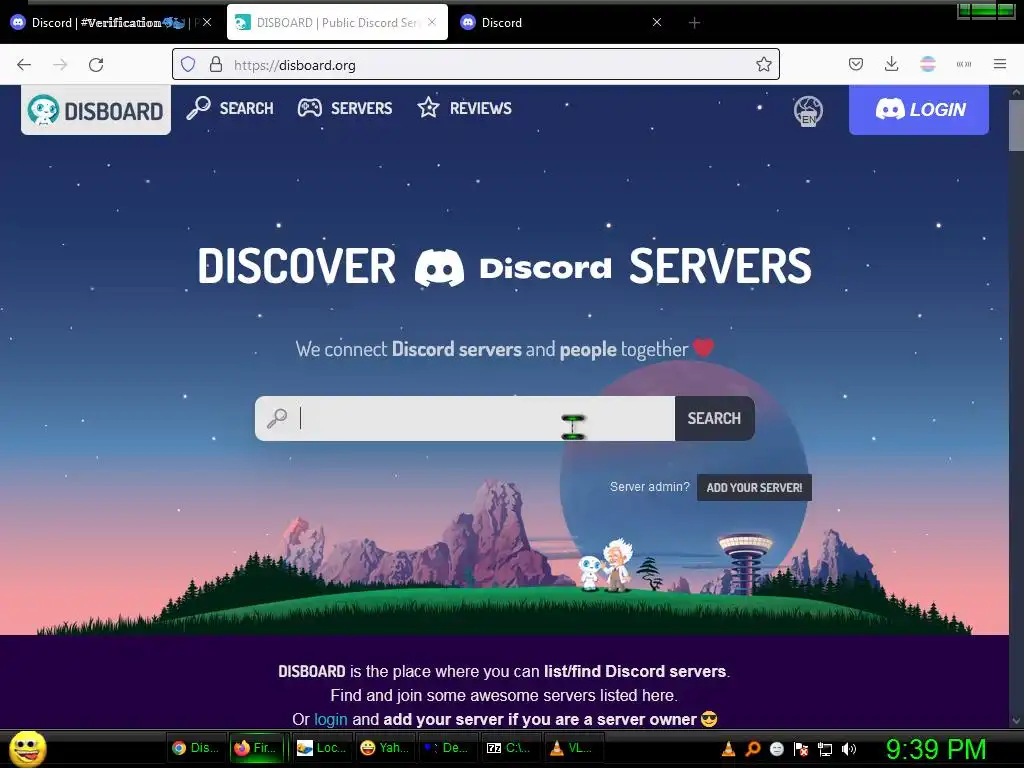Open the SERVERS nav item

click(x=345, y=108)
